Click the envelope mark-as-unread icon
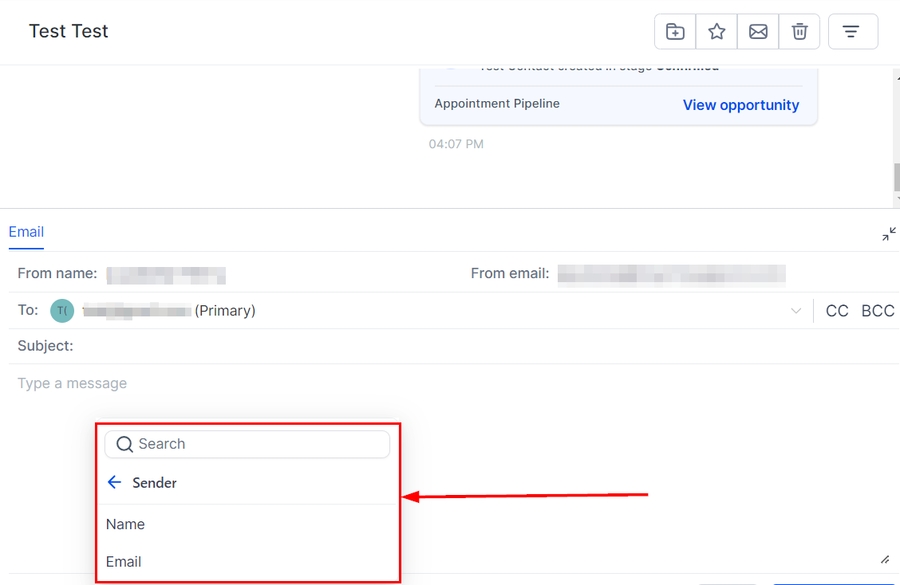The width and height of the screenshot is (900, 585). coord(758,32)
